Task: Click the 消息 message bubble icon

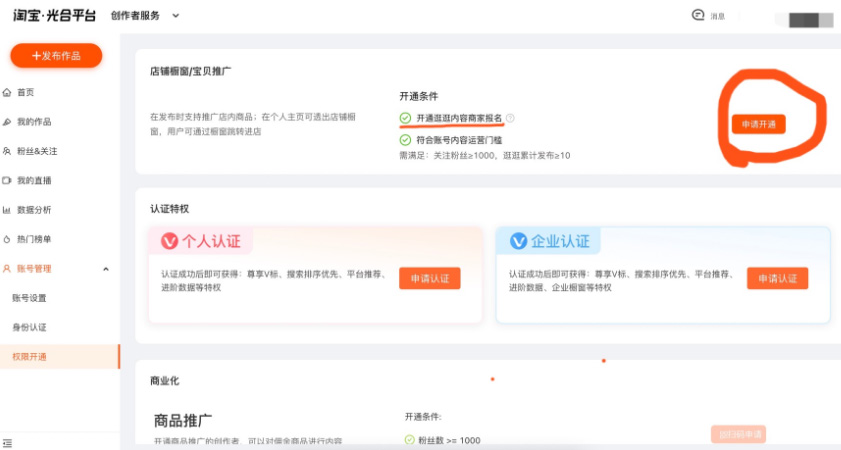Action: (698, 15)
